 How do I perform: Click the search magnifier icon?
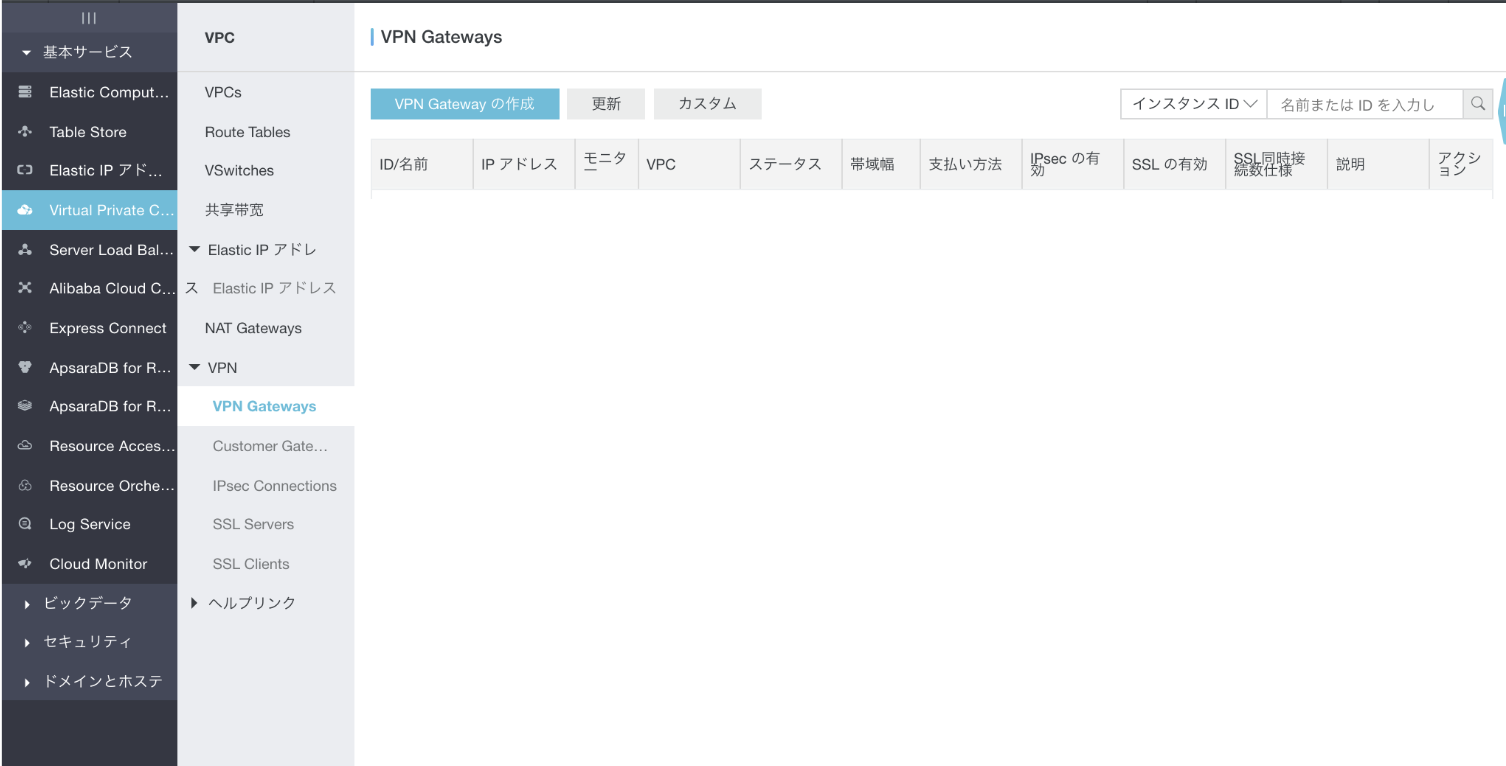pos(1478,104)
